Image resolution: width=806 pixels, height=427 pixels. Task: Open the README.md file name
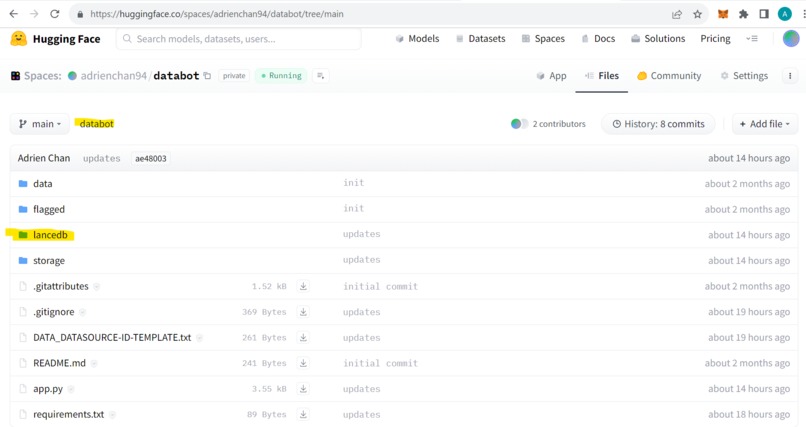pos(59,363)
